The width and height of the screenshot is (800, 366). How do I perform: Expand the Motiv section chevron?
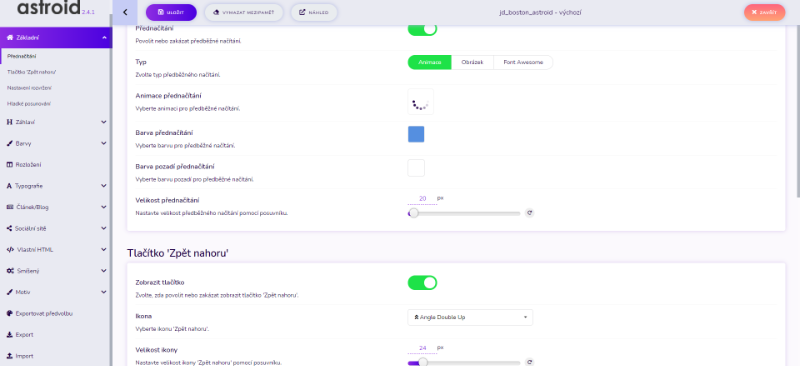tap(104, 292)
